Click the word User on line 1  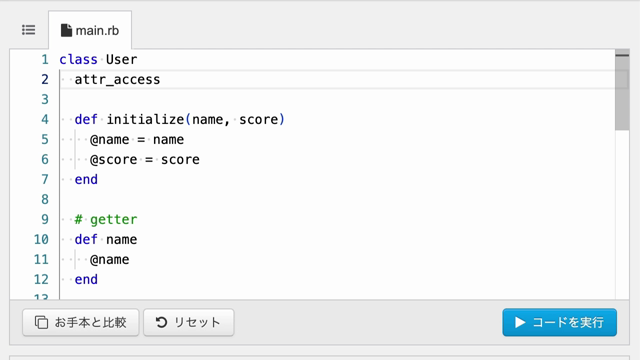point(122,60)
